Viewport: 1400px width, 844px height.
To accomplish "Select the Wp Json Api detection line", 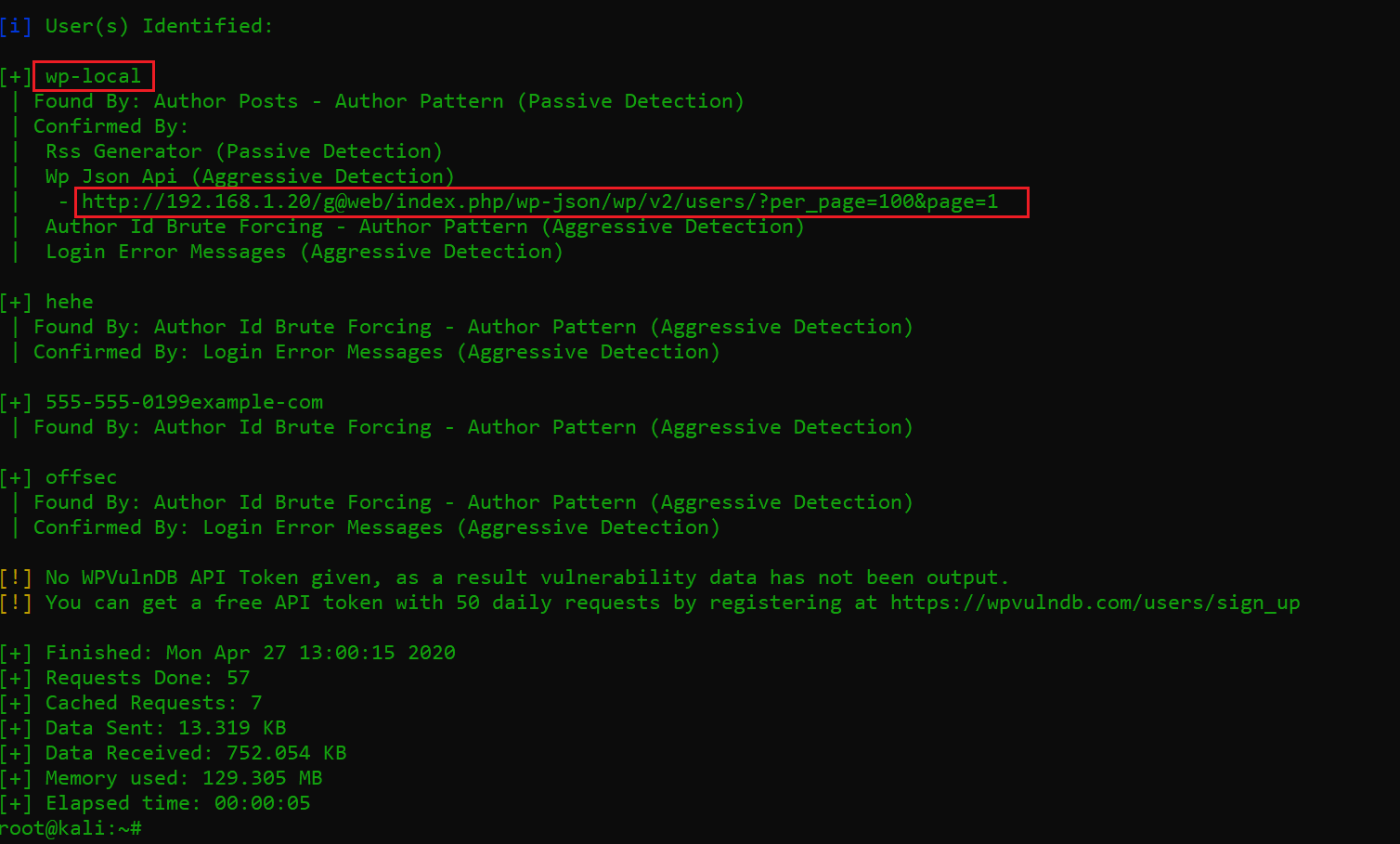I will coord(250,176).
